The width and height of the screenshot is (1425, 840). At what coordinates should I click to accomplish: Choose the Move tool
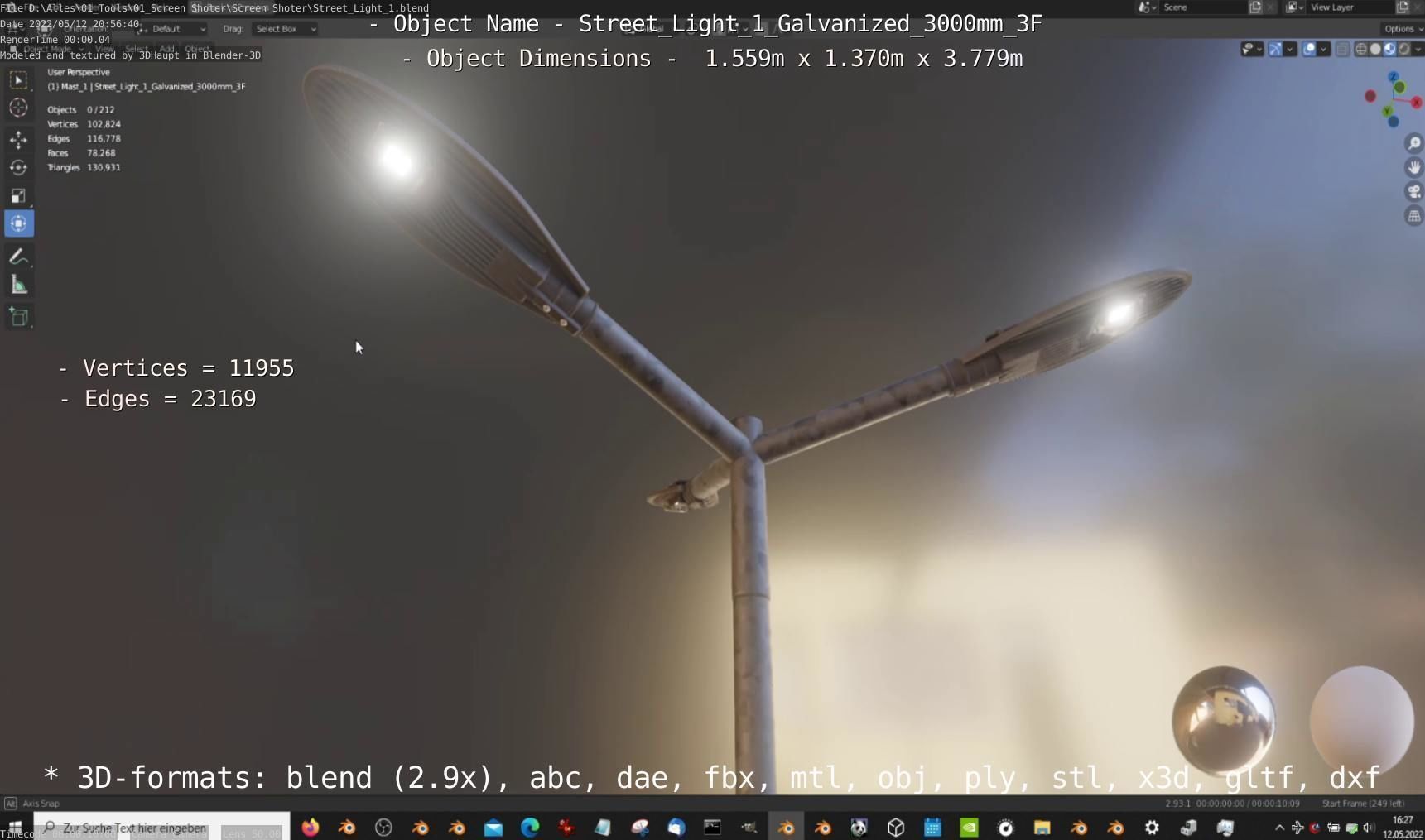(18, 139)
